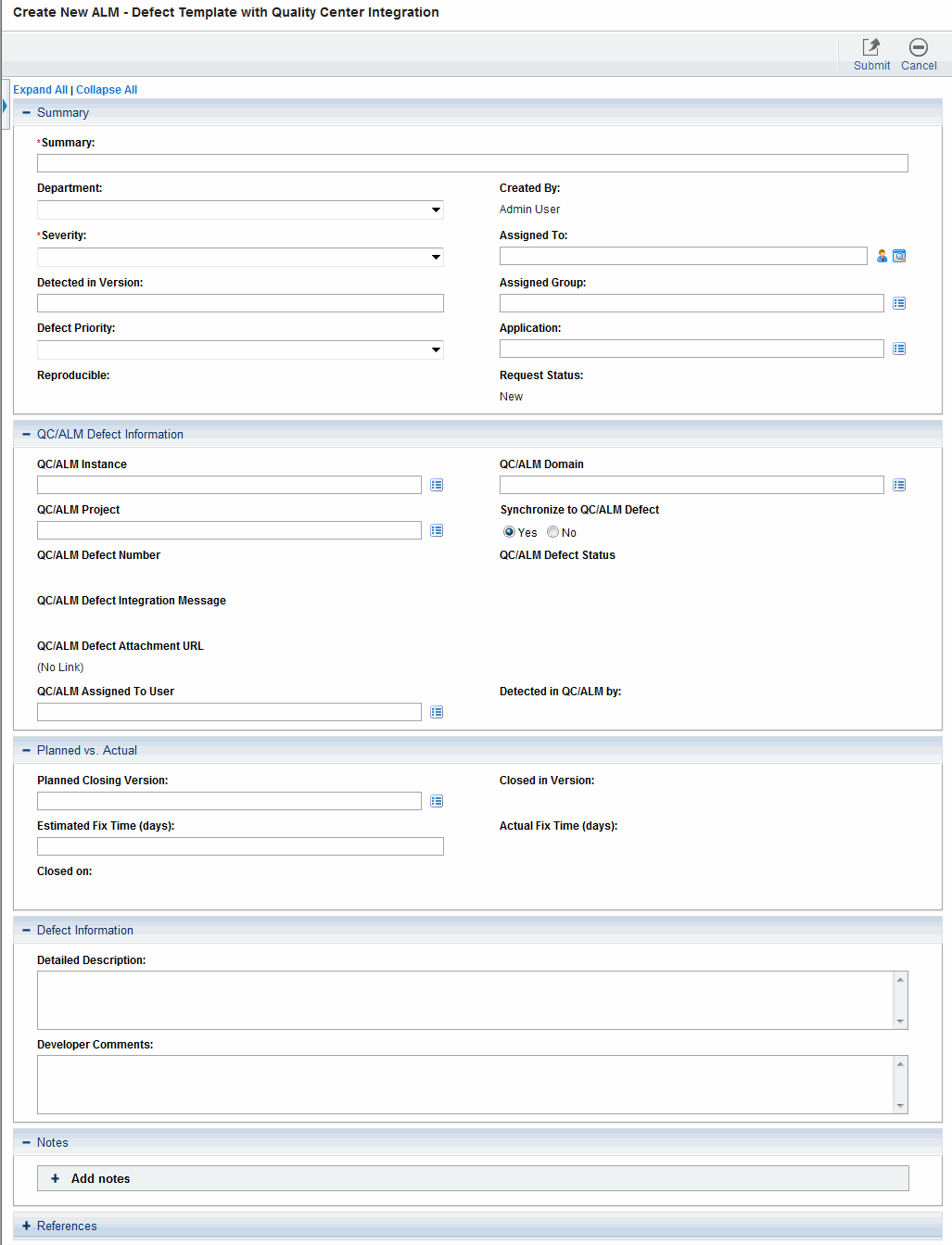952x1245 pixels.
Task: Select Yes for Synchronize to QC/ALM Defect
Action: (509, 532)
